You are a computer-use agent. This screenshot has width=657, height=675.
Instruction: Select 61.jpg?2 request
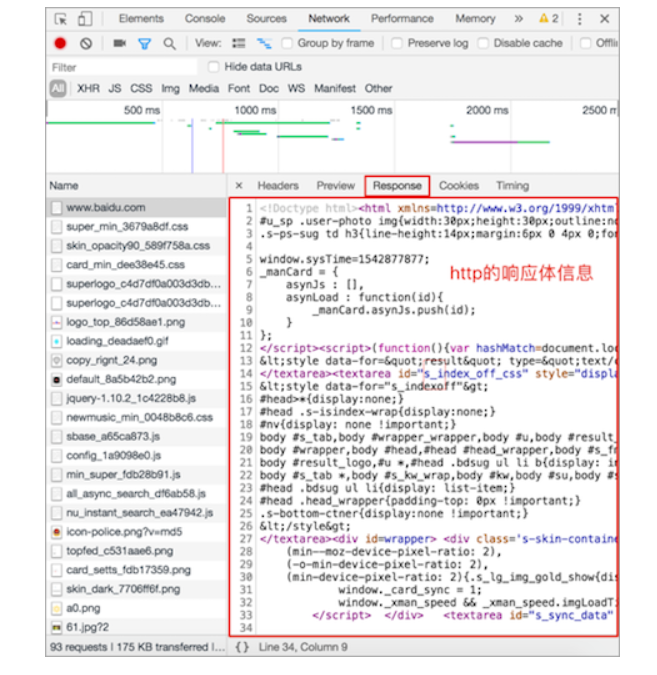point(136,627)
